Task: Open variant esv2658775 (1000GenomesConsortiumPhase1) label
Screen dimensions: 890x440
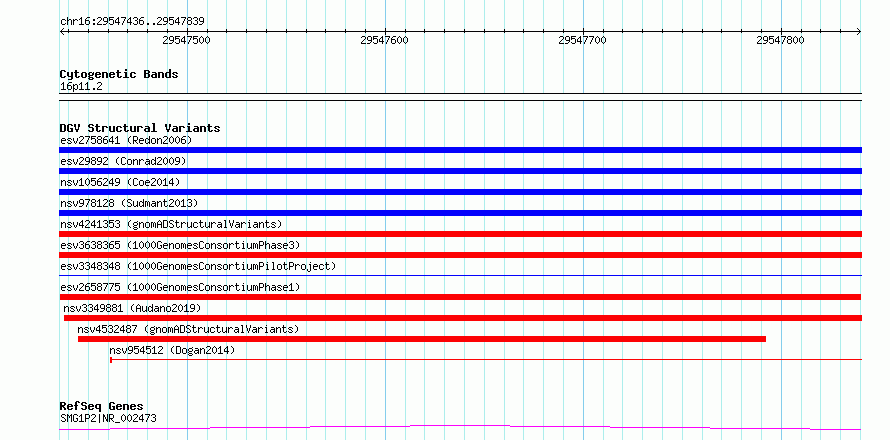Action: pos(180,287)
